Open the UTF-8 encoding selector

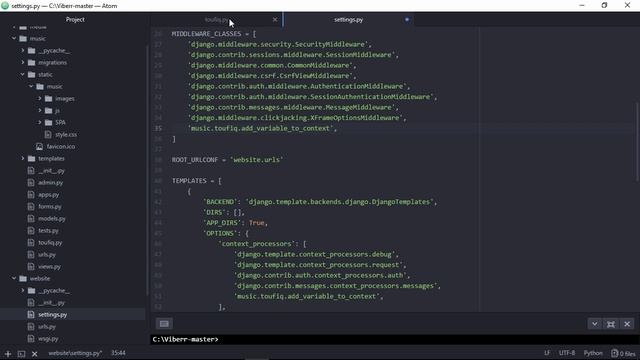point(567,353)
